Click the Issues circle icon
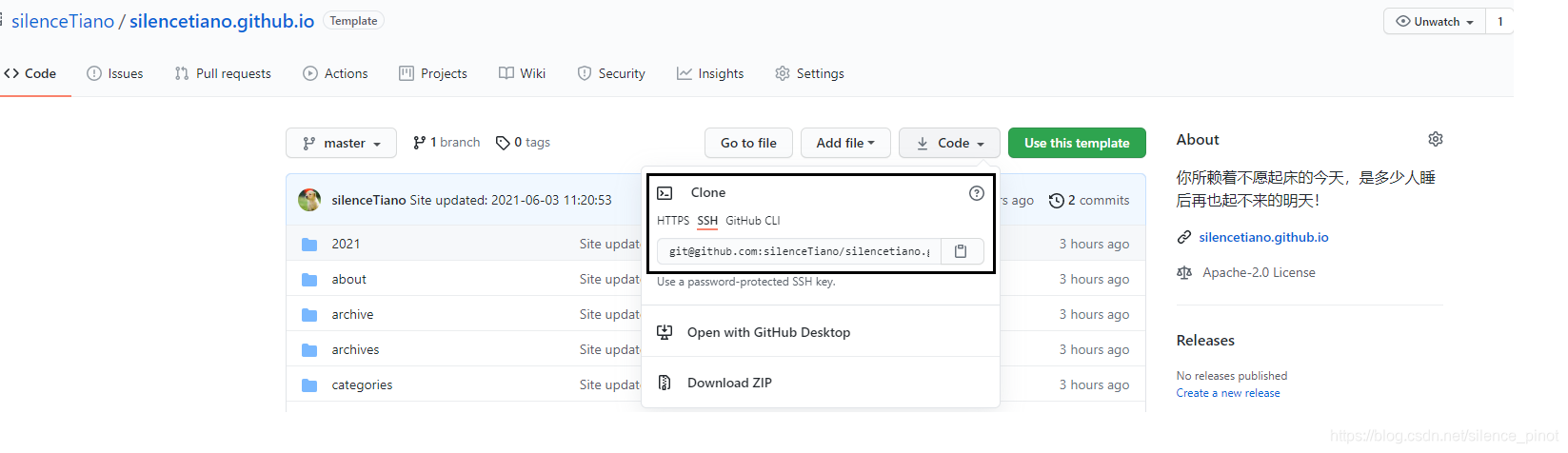 94,73
